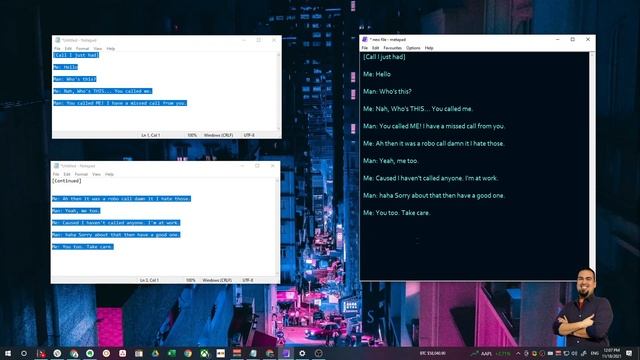The image size is (640, 360).
Task: Click highlighted 'Me: Hello' in top Notepad
Action: tap(65, 67)
